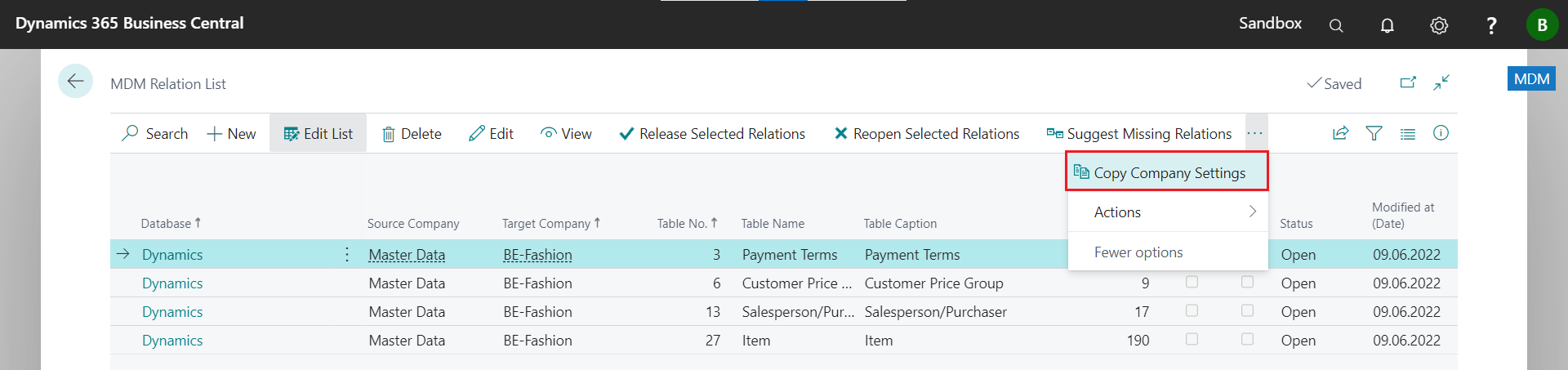
Task: Select Table No. cell 3
Action: (717, 255)
